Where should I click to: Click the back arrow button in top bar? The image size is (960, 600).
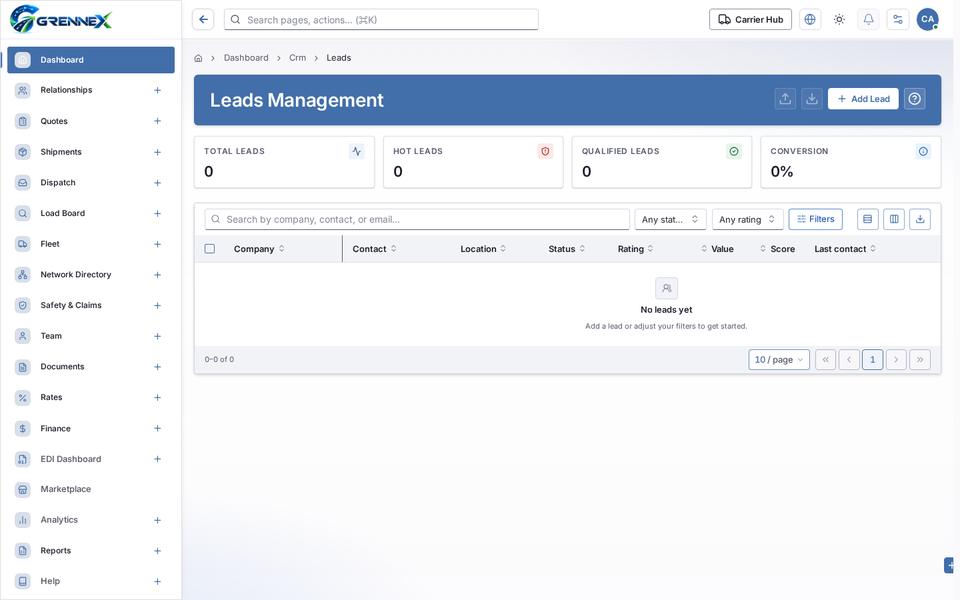click(203, 20)
